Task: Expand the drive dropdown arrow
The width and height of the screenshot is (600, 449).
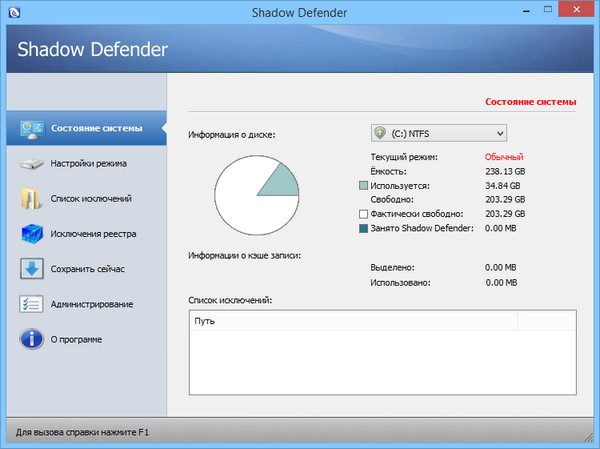Action: pos(498,133)
